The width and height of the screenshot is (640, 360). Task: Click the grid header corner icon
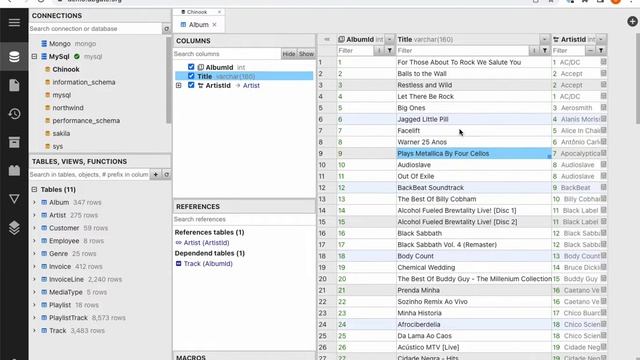pos(327,39)
